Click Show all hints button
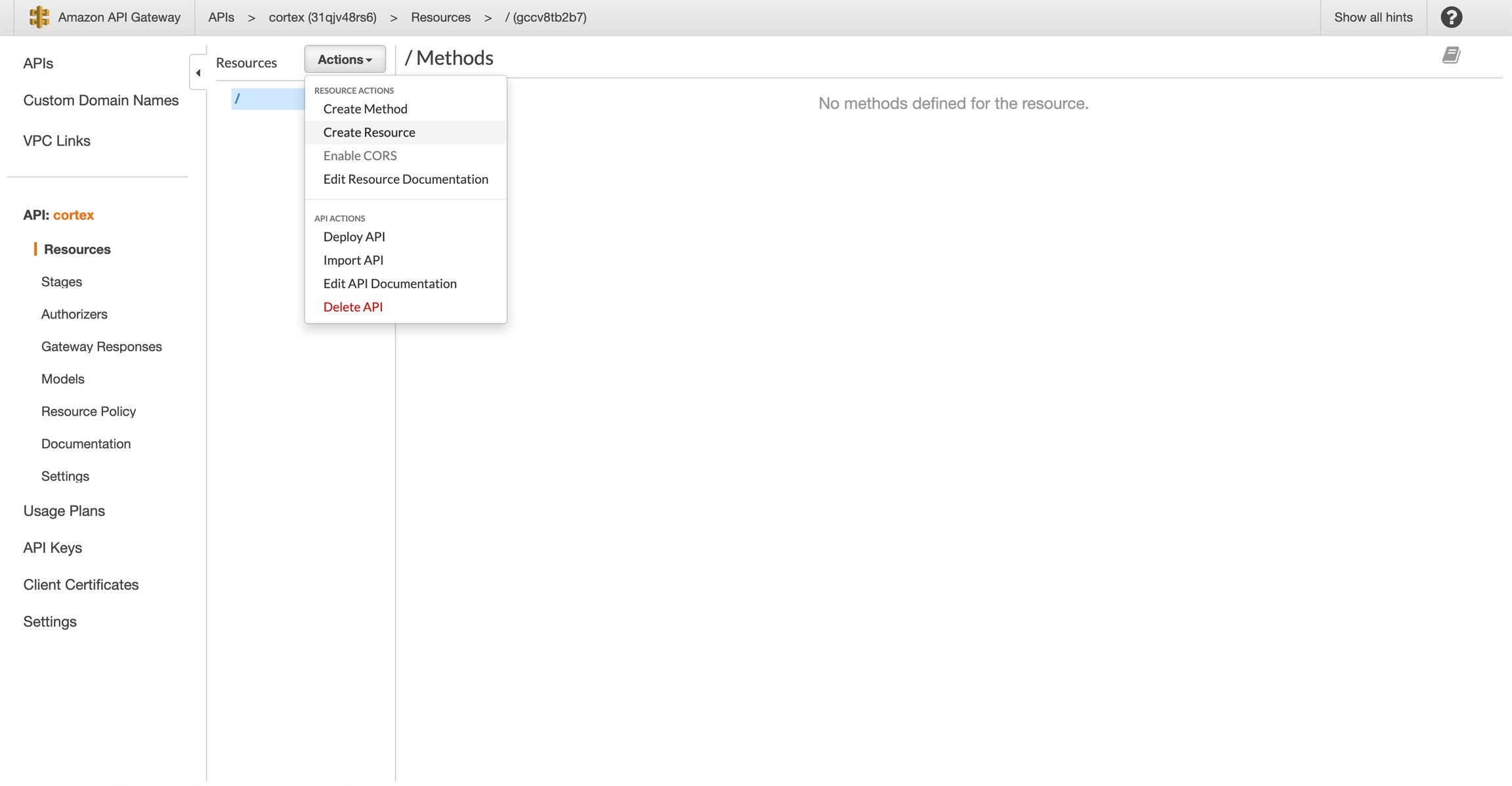Screen dimensions: 1512x786 click(1373, 17)
